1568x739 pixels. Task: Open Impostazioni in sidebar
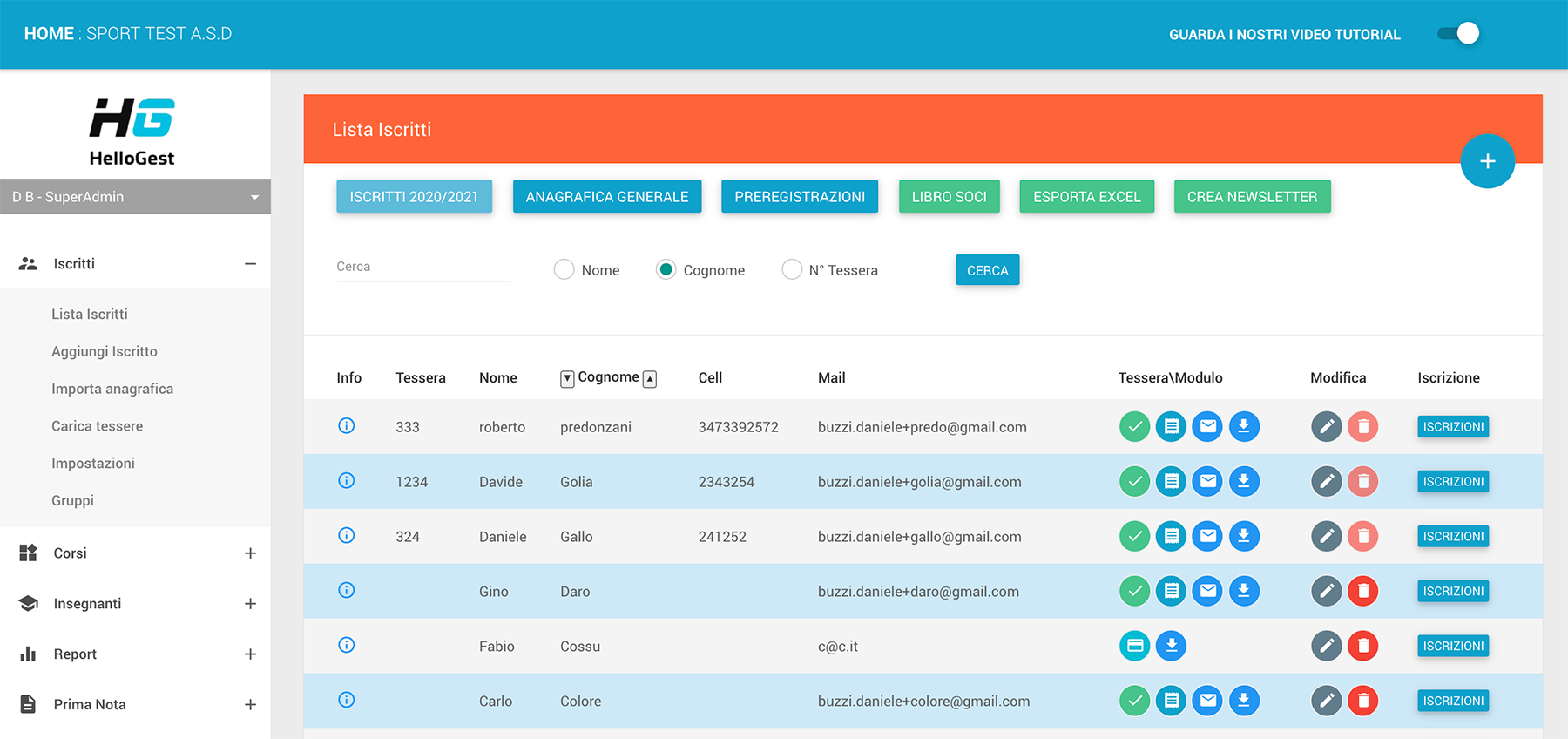click(93, 464)
